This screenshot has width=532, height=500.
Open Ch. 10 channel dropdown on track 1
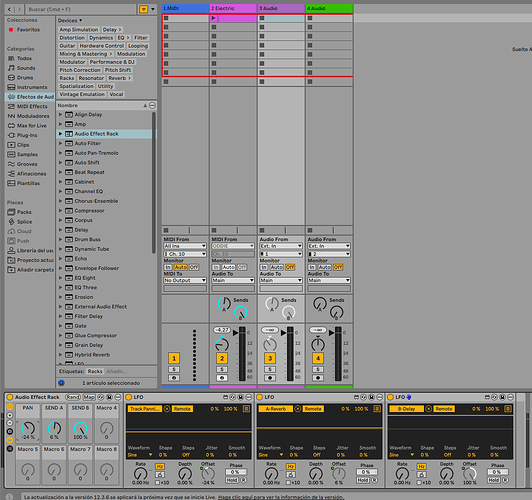[x=185, y=254]
